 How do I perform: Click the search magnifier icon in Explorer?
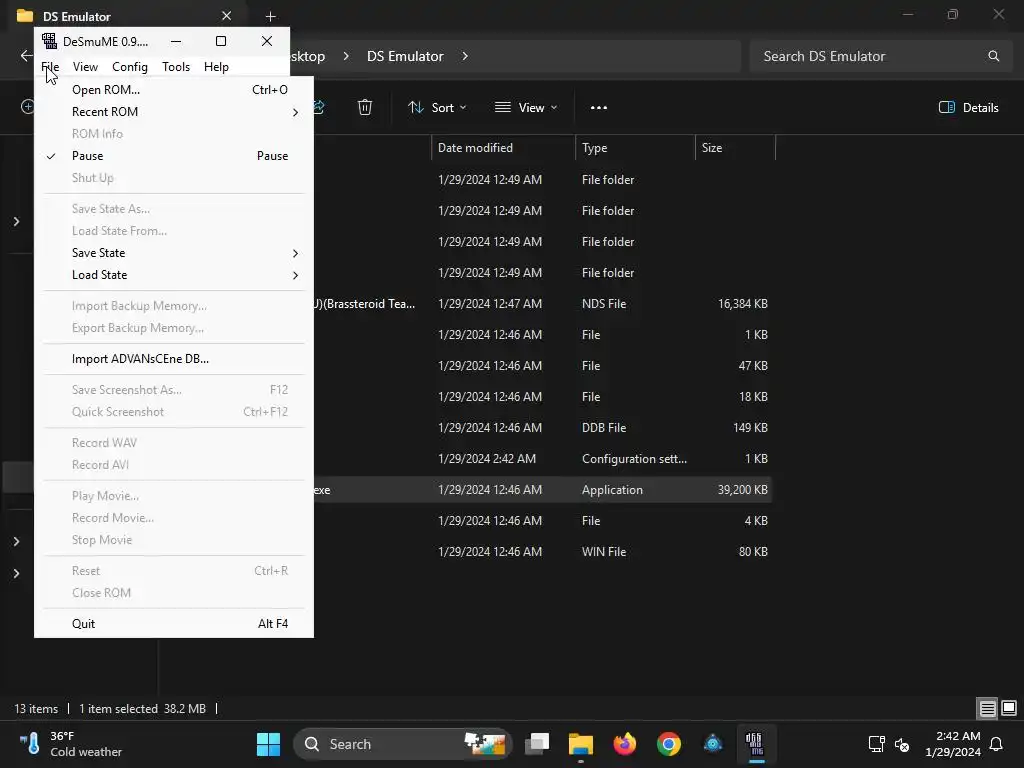click(993, 56)
